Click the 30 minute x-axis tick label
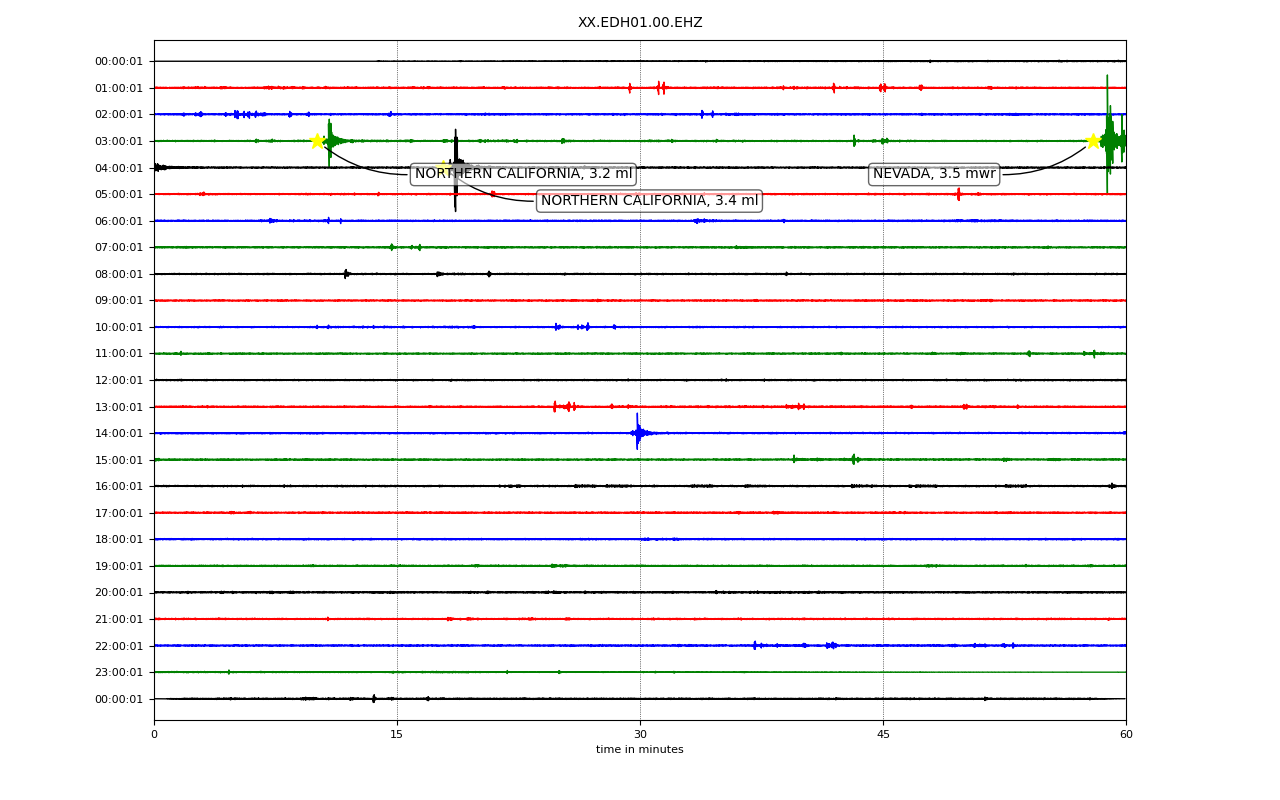 [x=640, y=735]
